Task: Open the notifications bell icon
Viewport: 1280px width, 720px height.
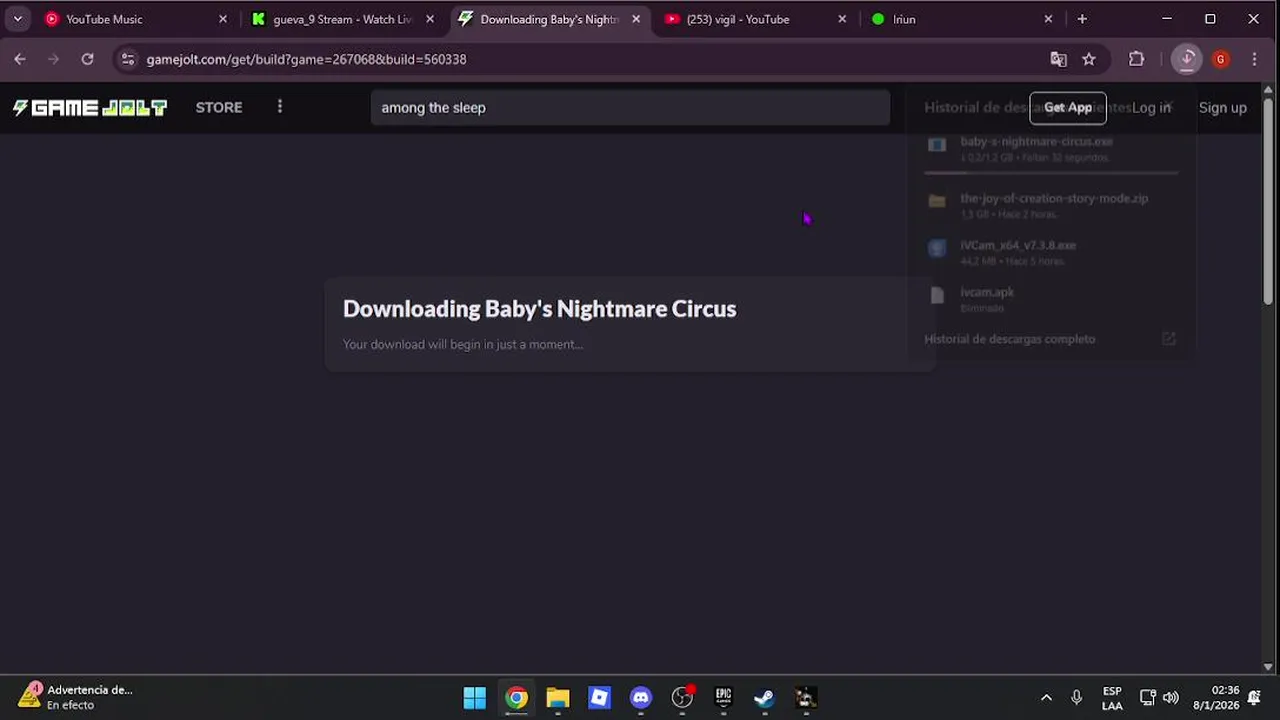Action: click(x=1254, y=697)
